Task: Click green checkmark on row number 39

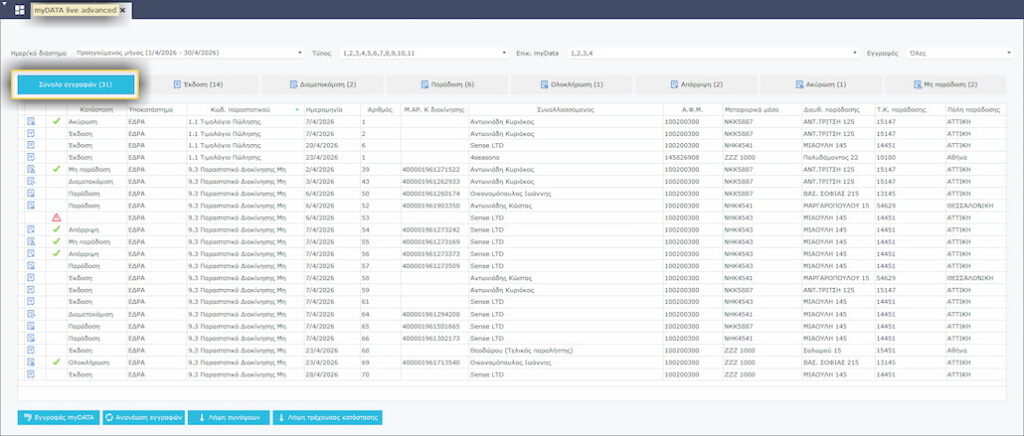Action: (x=56, y=169)
